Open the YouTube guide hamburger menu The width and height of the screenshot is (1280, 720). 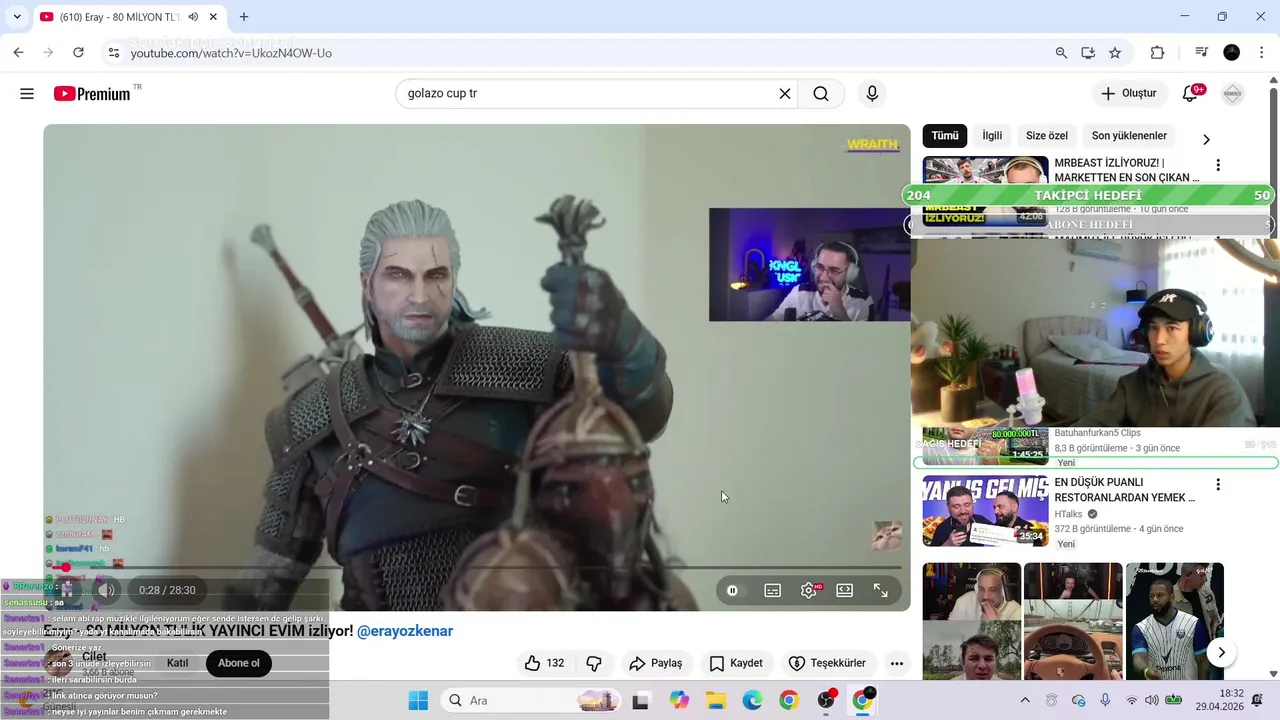click(27, 94)
